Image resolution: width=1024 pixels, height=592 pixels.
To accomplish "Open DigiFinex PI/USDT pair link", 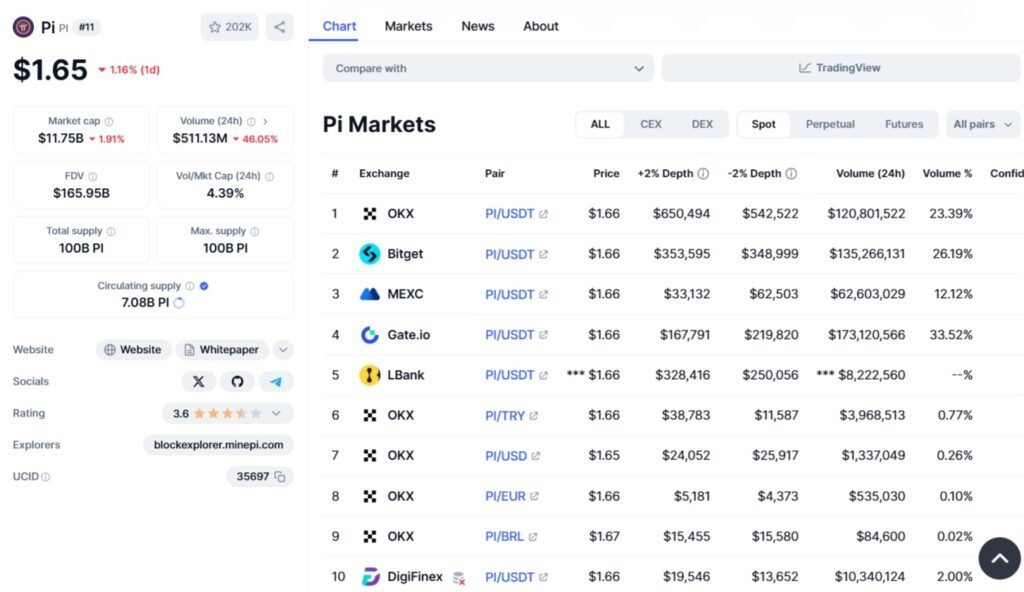I will point(516,577).
